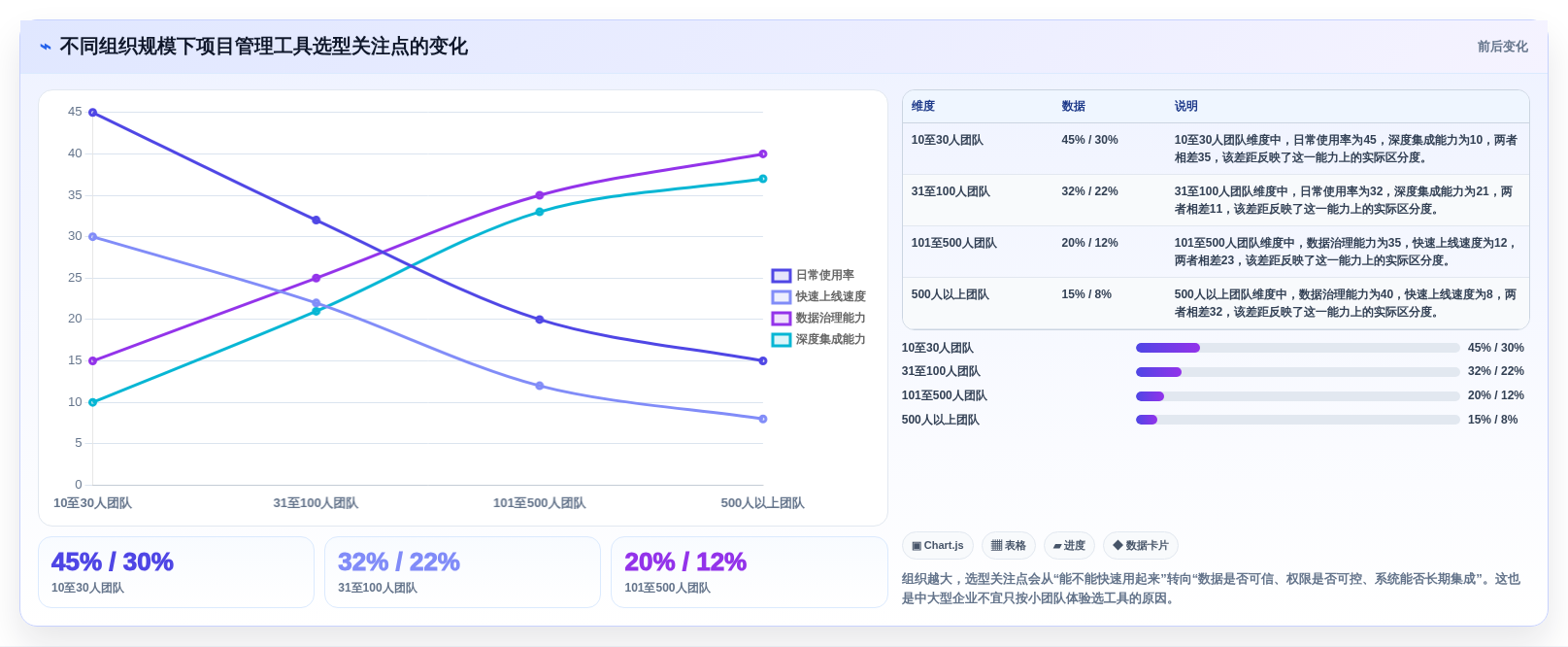Click 快速上线速度 point at 500人以上团队
The height and width of the screenshot is (647, 1568).
pyautogui.click(x=763, y=420)
